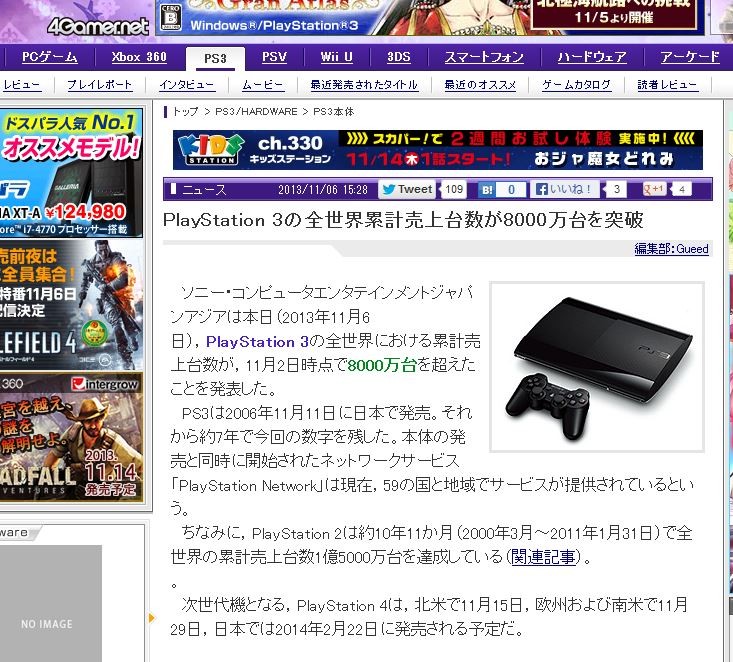This screenshot has width=733, height=662.
Task: Go to 最近のオススメ submenu link
Action: [x=480, y=85]
